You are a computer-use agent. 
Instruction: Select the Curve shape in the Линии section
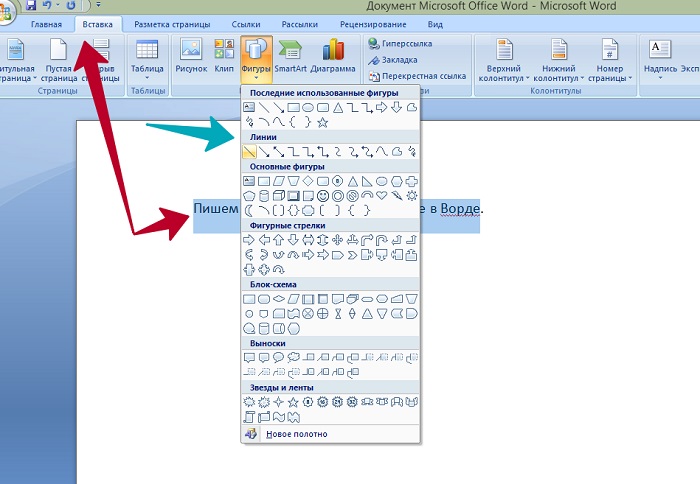(x=382, y=152)
